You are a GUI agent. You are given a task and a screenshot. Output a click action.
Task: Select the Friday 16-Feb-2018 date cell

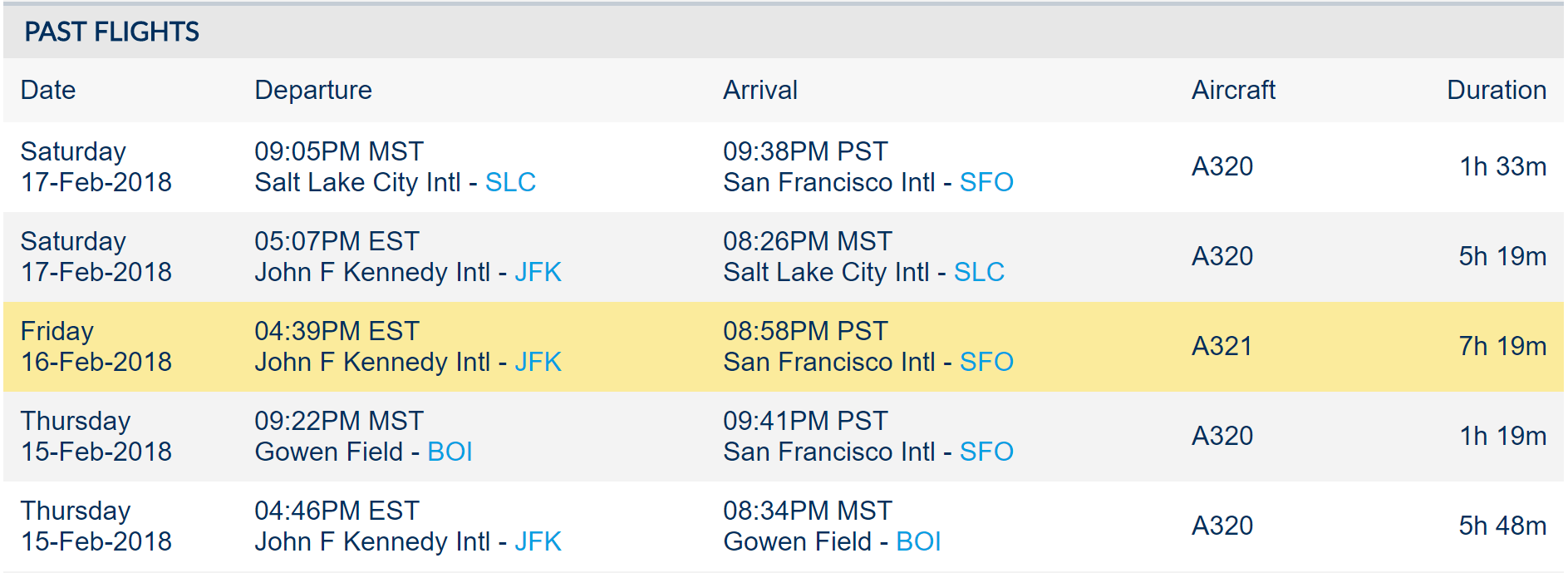click(x=96, y=346)
